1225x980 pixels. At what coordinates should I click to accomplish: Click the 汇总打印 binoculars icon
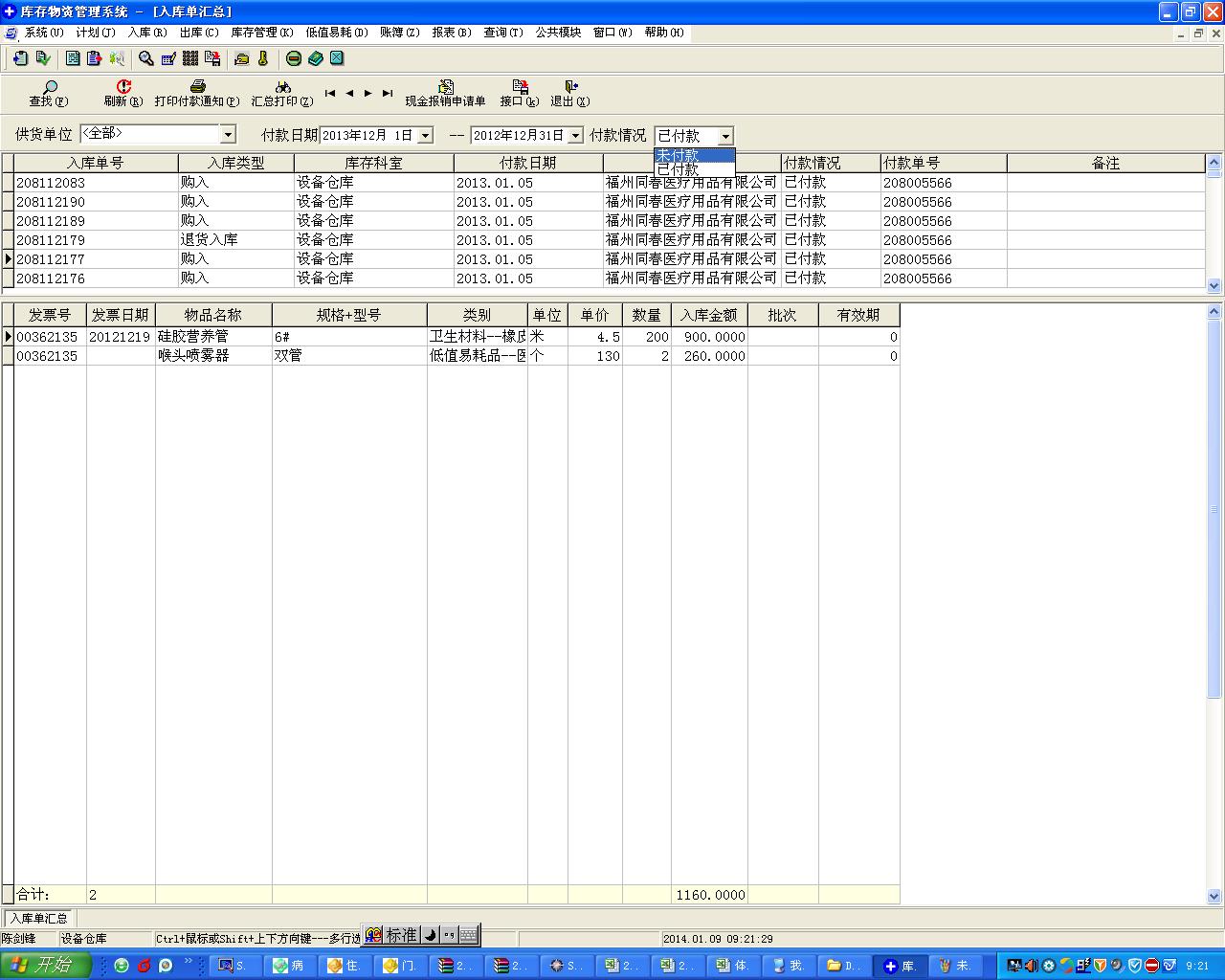(x=282, y=87)
